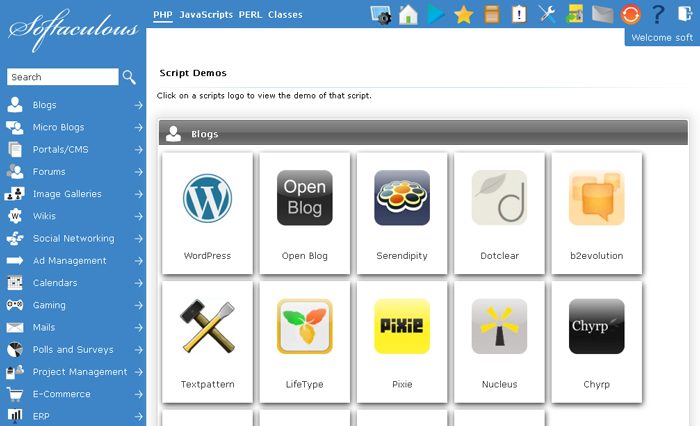Click the backups and restore icon with padlock

575,14
